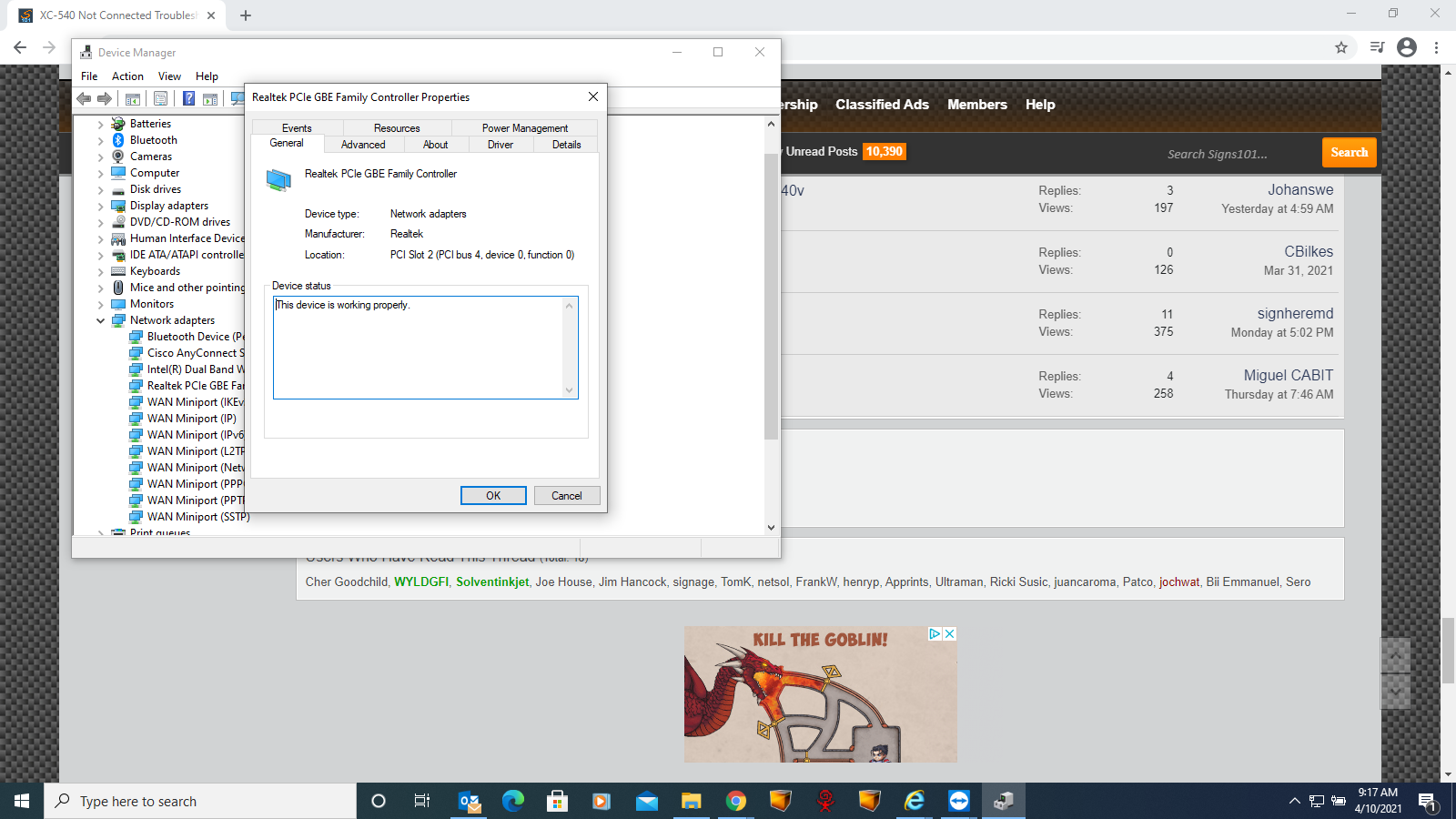Click Back arrow in Device Manager toolbar
This screenshot has width=1456, height=819.
[x=84, y=98]
